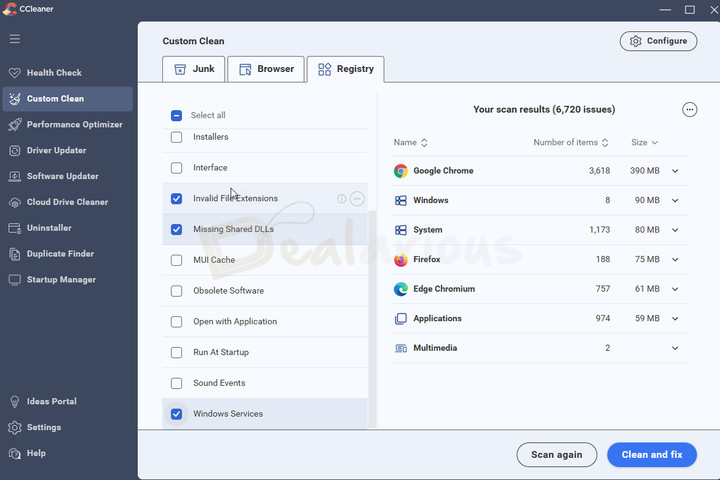Check the Sound Events checkbox
720x480 pixels.
point(176,383)
